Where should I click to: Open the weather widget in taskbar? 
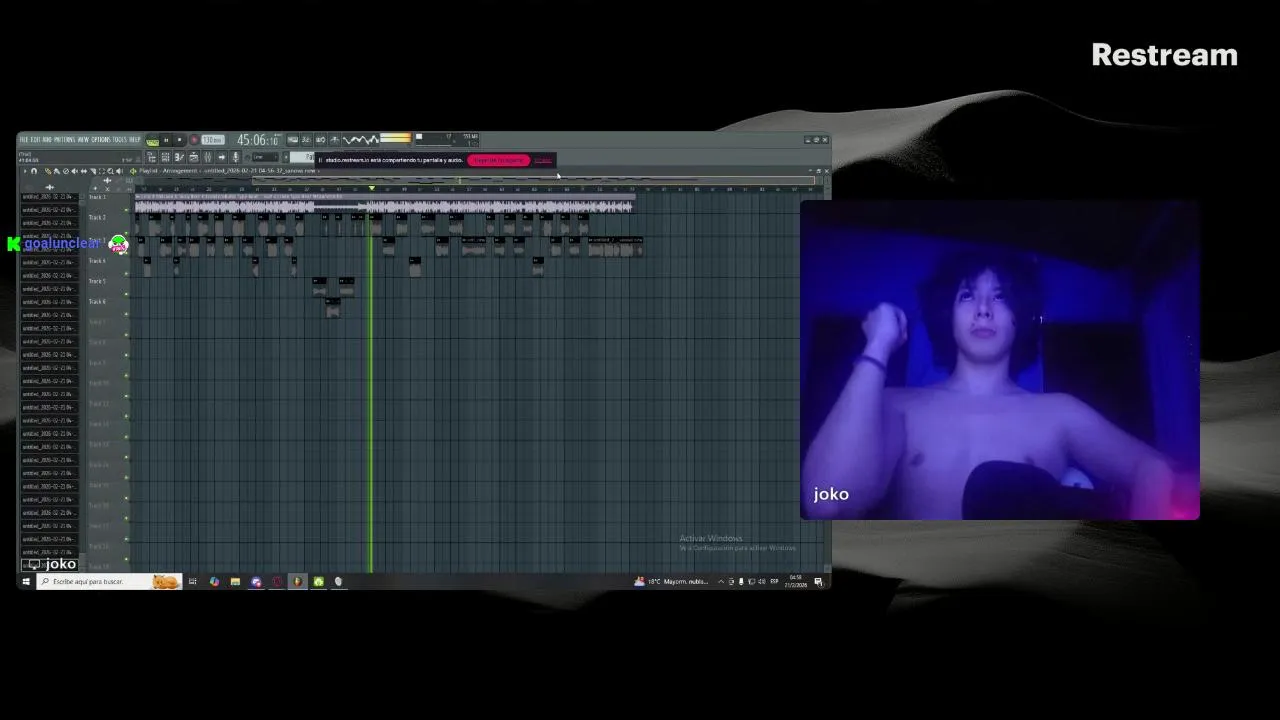(672, 582)
